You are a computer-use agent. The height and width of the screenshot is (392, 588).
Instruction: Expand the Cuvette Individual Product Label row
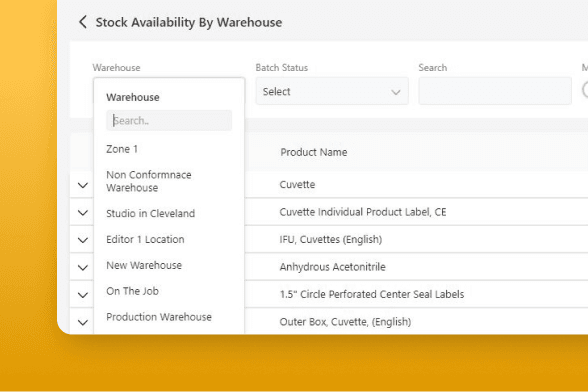tap(83, 212)
